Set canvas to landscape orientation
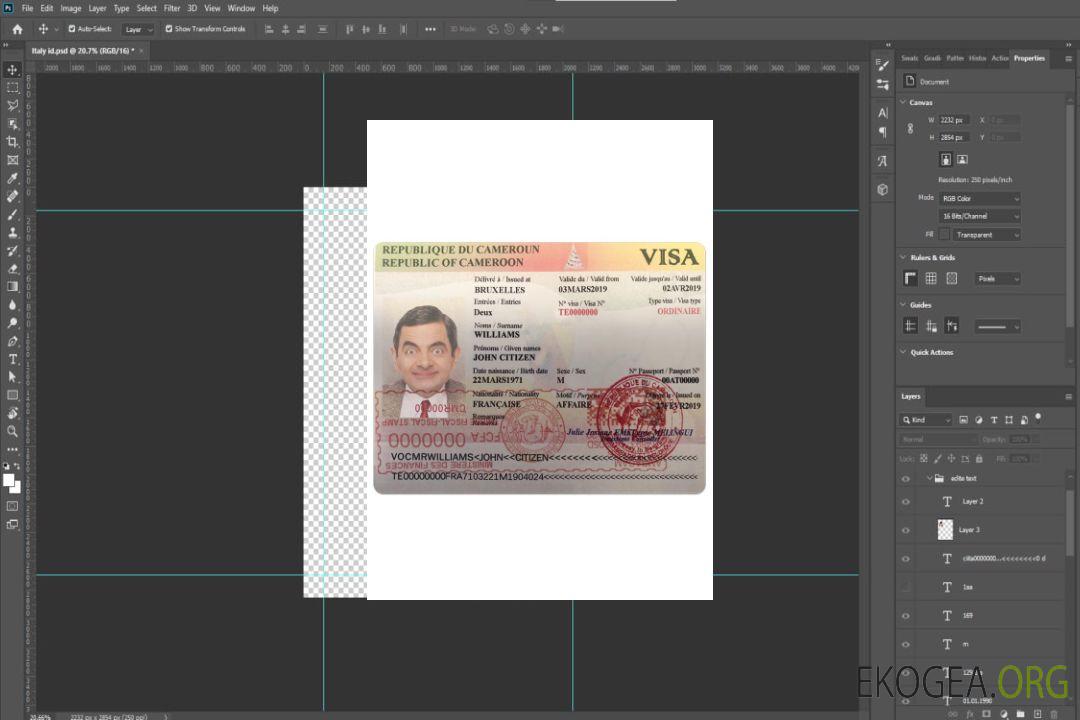Image resolution: width=1080 pixels, height=720 pixels. 962,160
